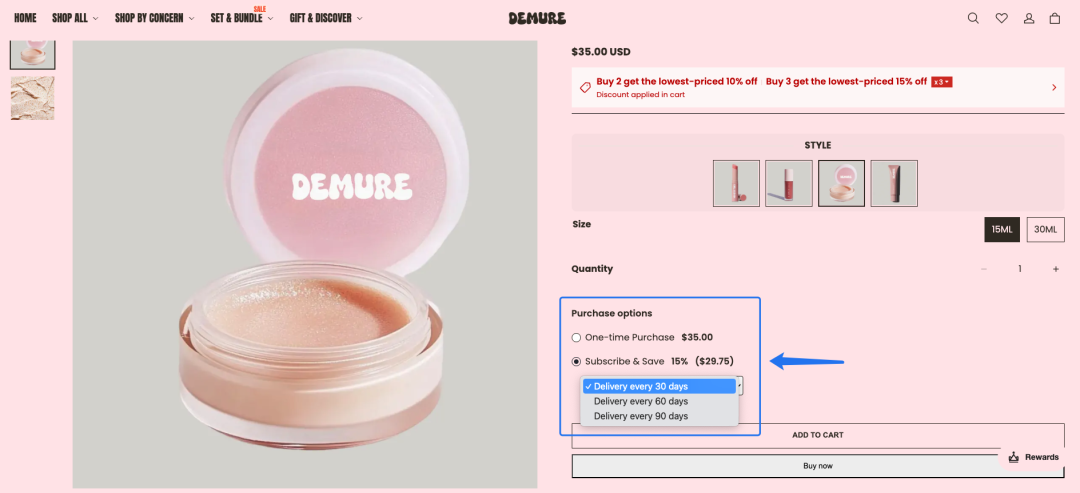Expand the x3 discount dropdown badge
The height and width of the screenshot is (493, 1080).
[942, 82]
